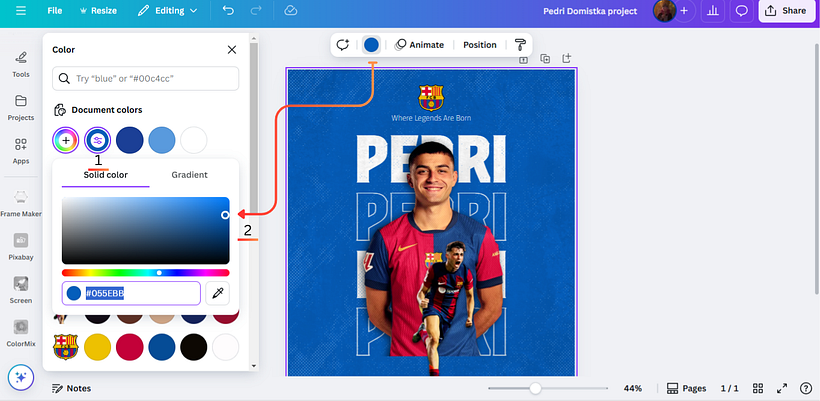
Task: Check the cloud save status icon
Action: [290, 11]
